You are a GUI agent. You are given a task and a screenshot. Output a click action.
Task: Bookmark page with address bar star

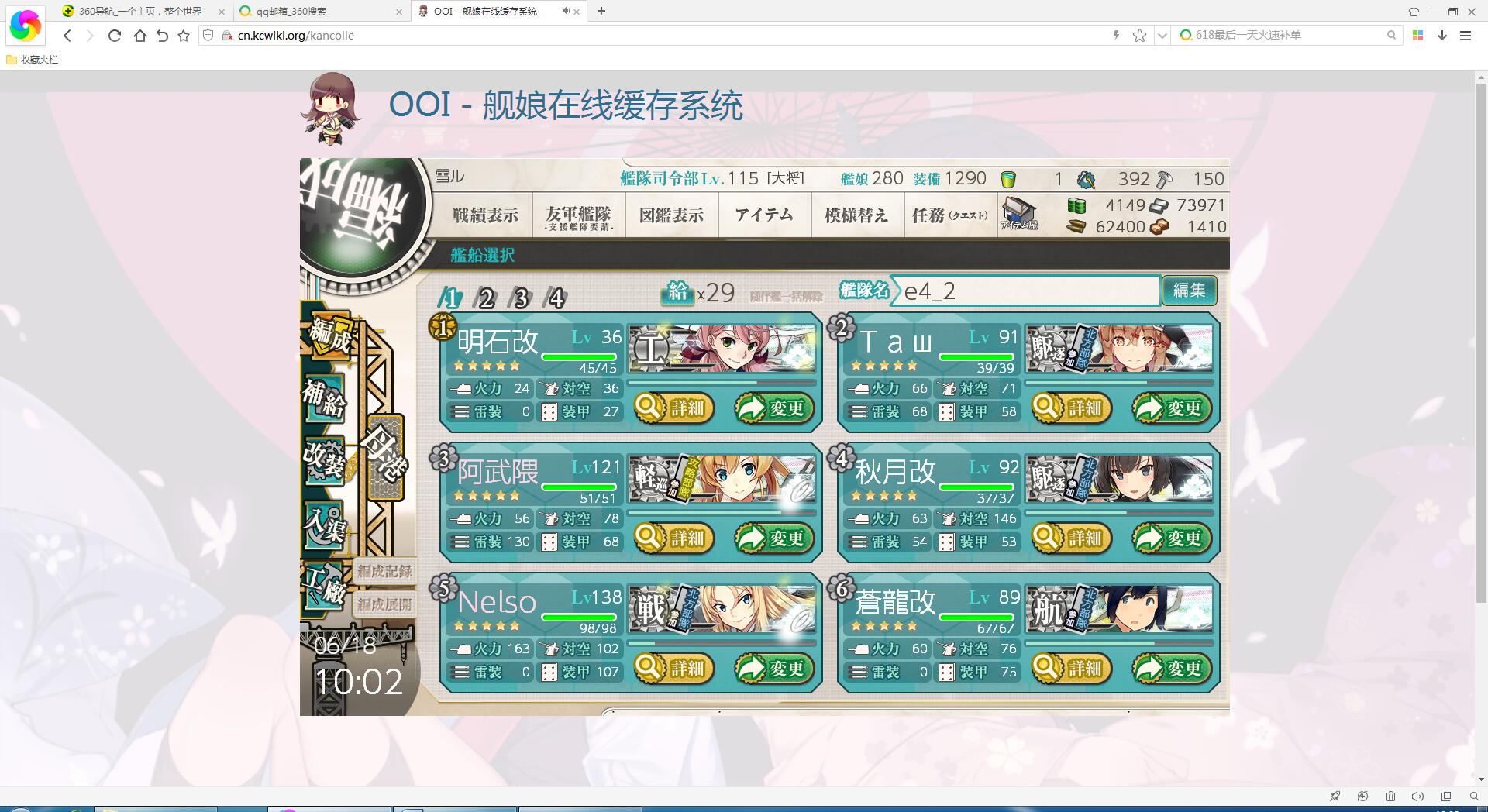point(1139,35)
